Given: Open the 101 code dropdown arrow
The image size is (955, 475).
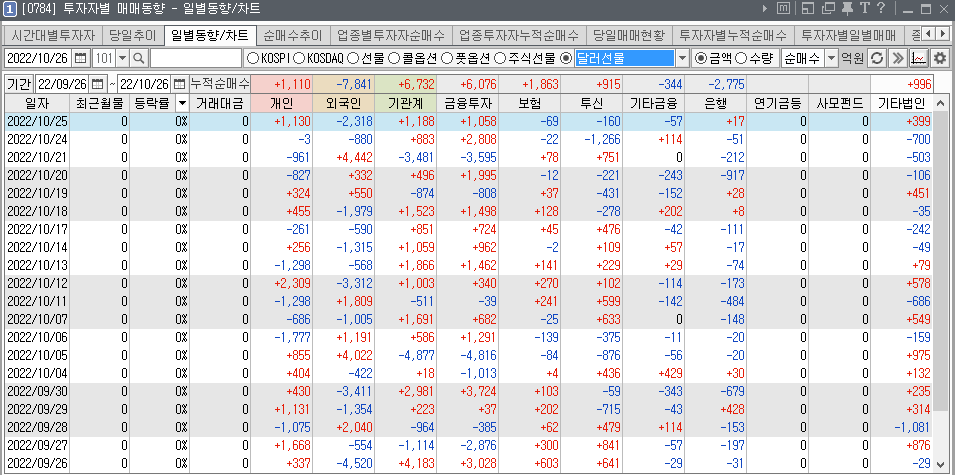Looking at the screenshot, I should 123,58.
